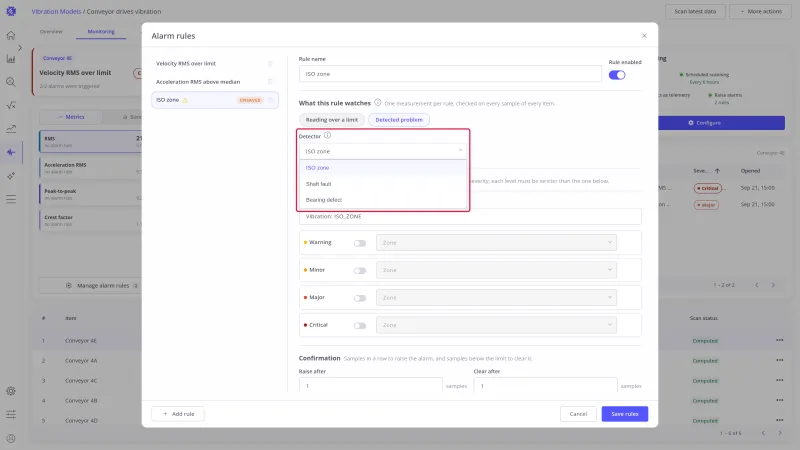Viewport: 800px width, 450px height.
Task: Open options for Conveyor 4C row
Action: point(779,380)
